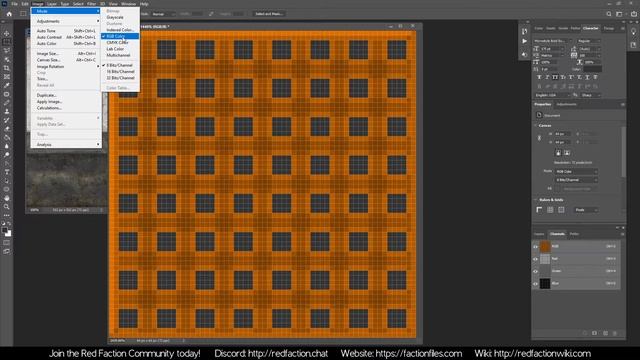Select the Clone Stamp tool
640x360 pixels.
point(7,111)
